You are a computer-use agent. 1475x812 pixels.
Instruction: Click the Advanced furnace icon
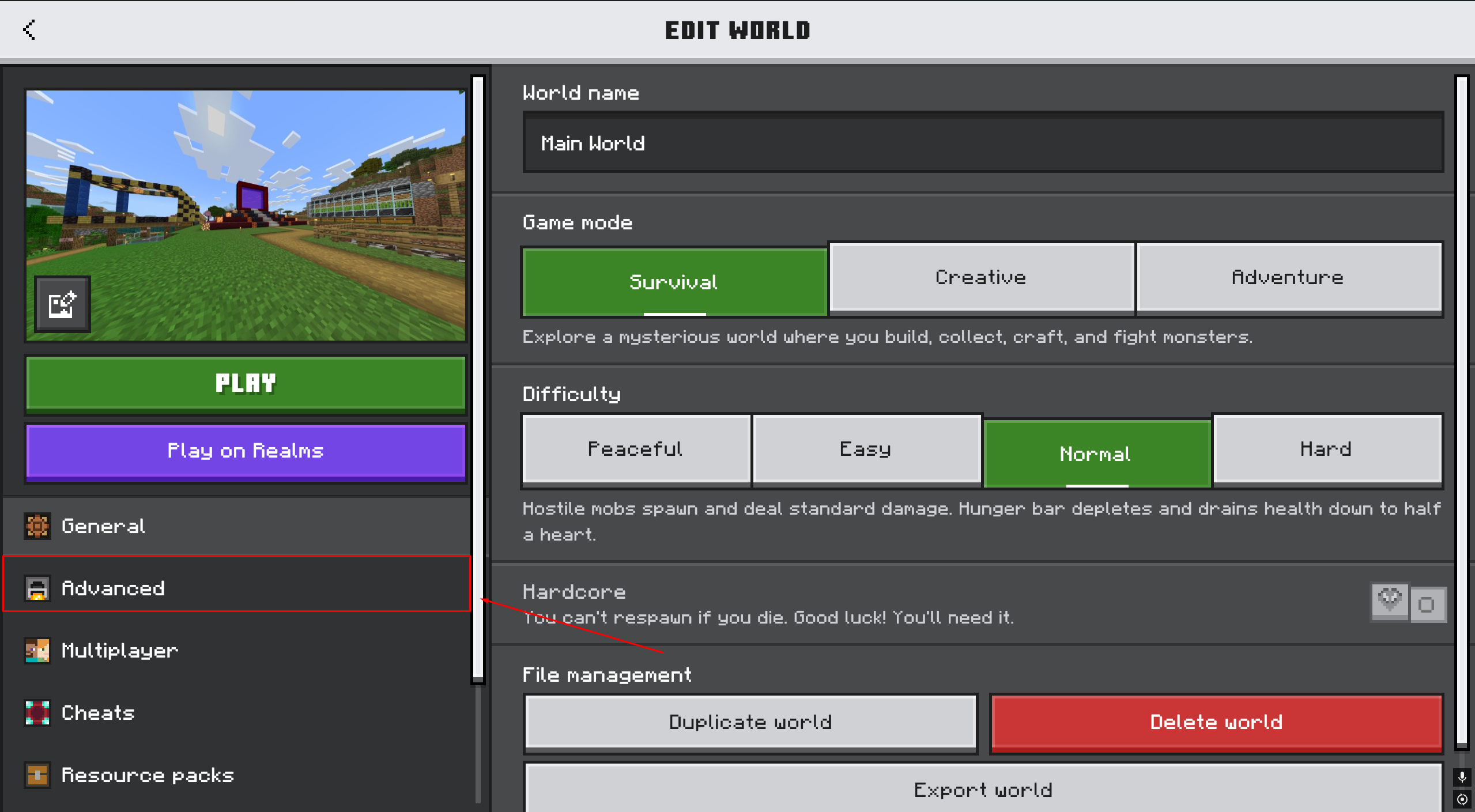pos(37,588)
